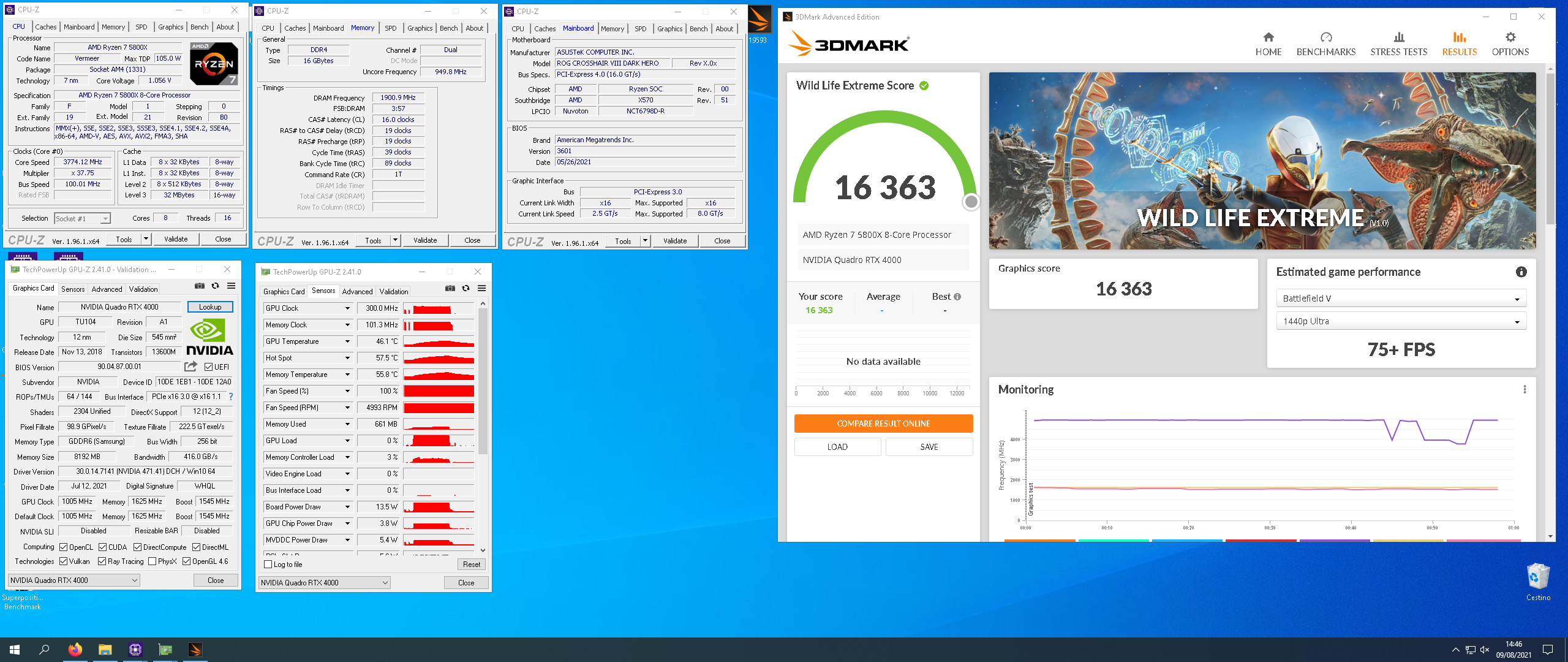Image resolution: width=1568 pixels, height=662 pixels.
Task: Open File Explorer from taskbar
Action: (x=105, y=650)
